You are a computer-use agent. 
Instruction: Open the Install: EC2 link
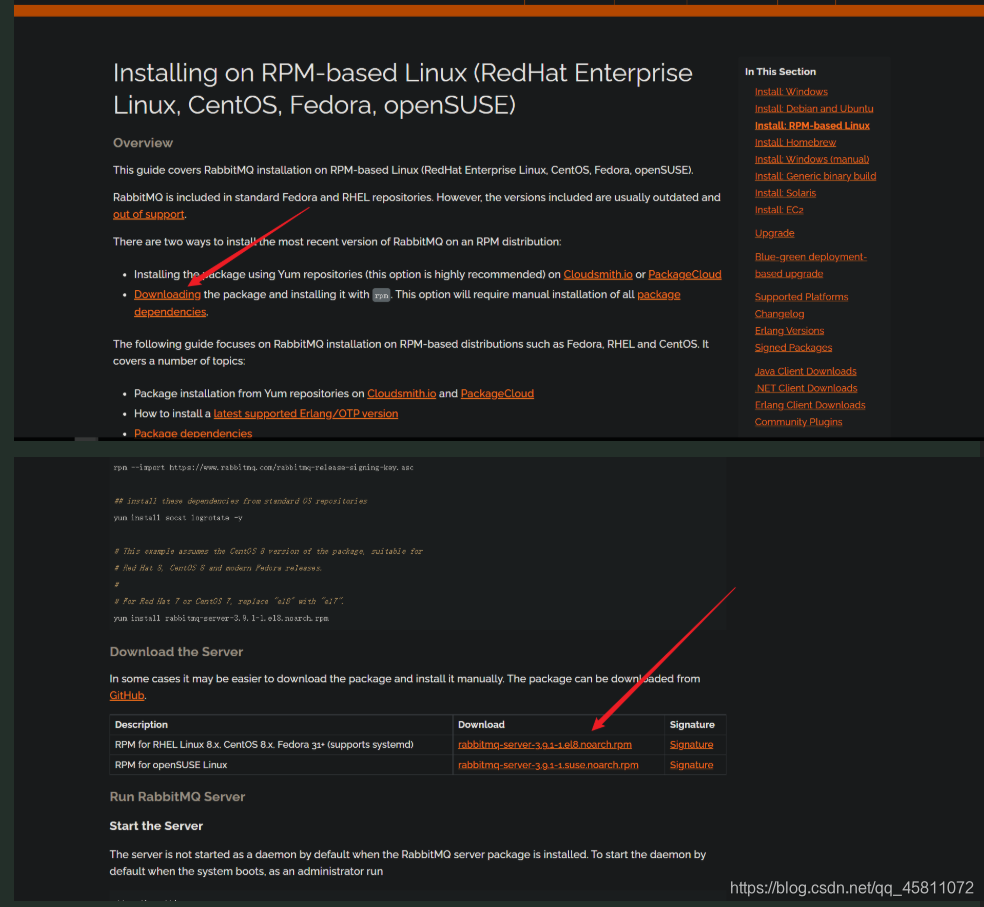779,210
